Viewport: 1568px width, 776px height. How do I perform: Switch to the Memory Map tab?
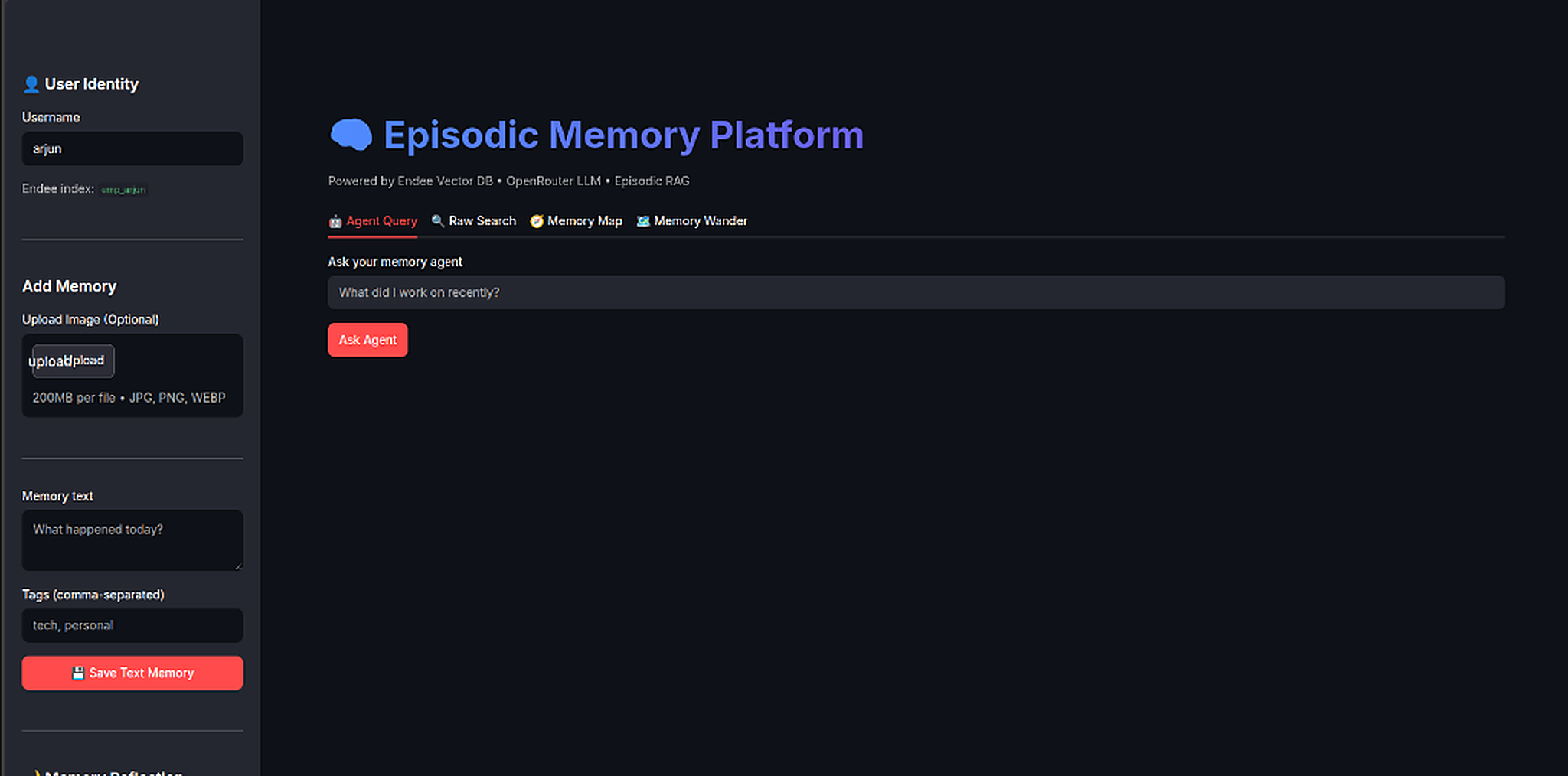(576, 221)
